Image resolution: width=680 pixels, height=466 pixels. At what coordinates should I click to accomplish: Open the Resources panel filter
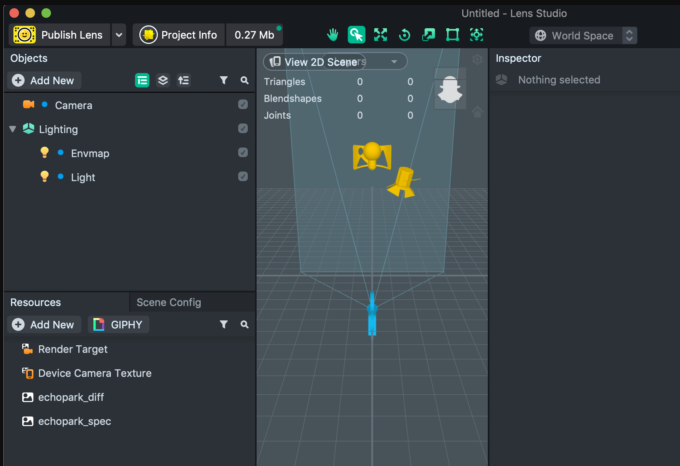224,324
